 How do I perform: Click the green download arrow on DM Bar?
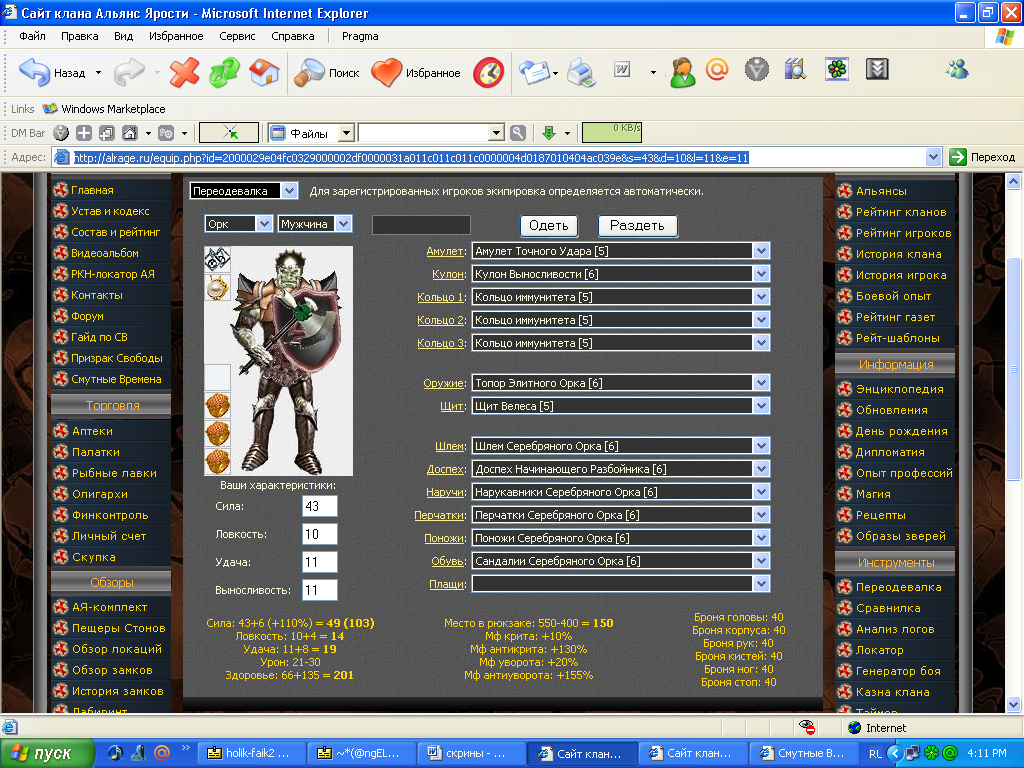549,133
